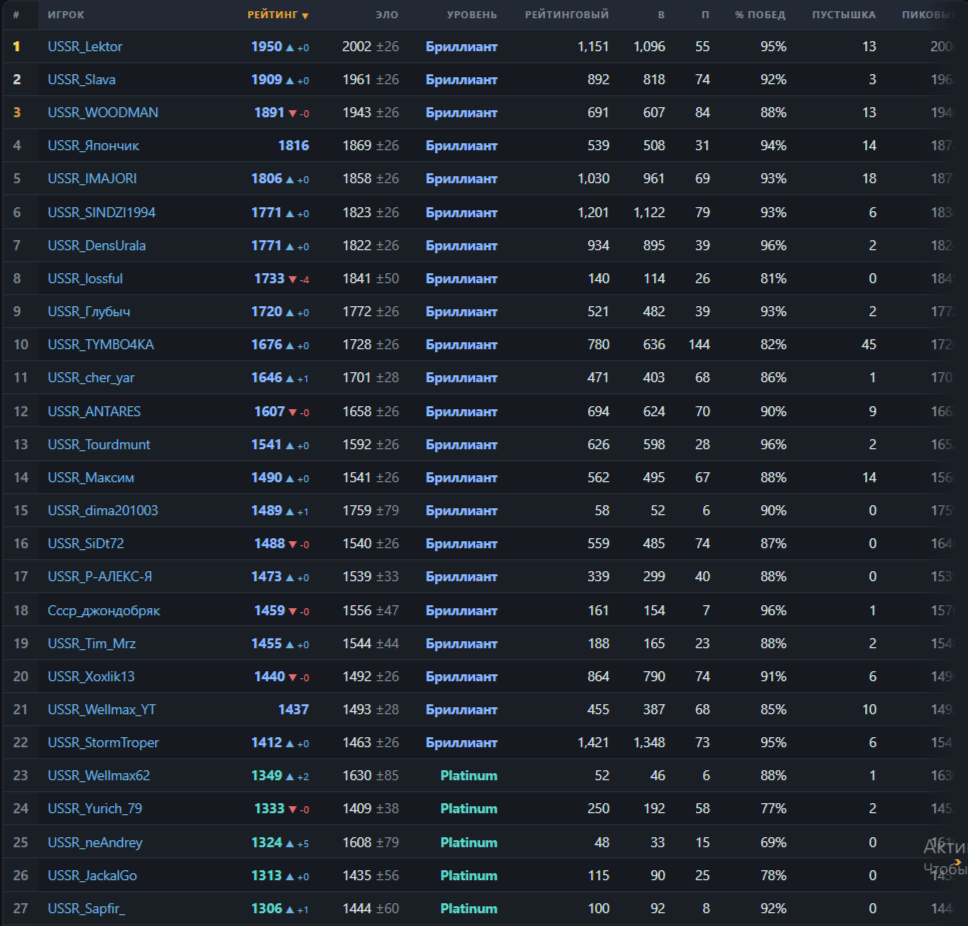Click player name USSR_TYMBO4KA
The image size is (968, 926).
[x=101, y=345]
